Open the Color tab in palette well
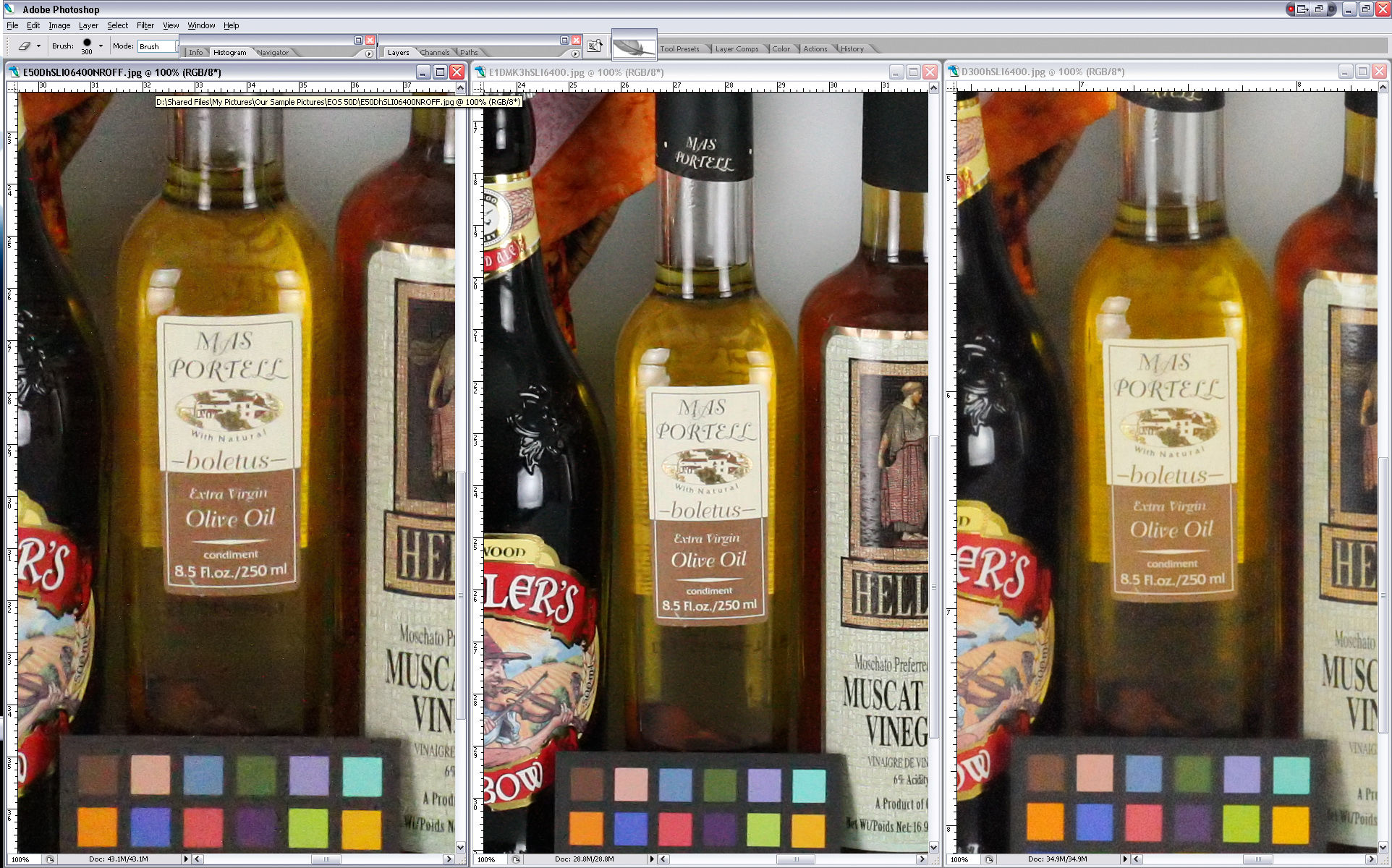Screen dimensions: 1392x868 coord(781,48)
